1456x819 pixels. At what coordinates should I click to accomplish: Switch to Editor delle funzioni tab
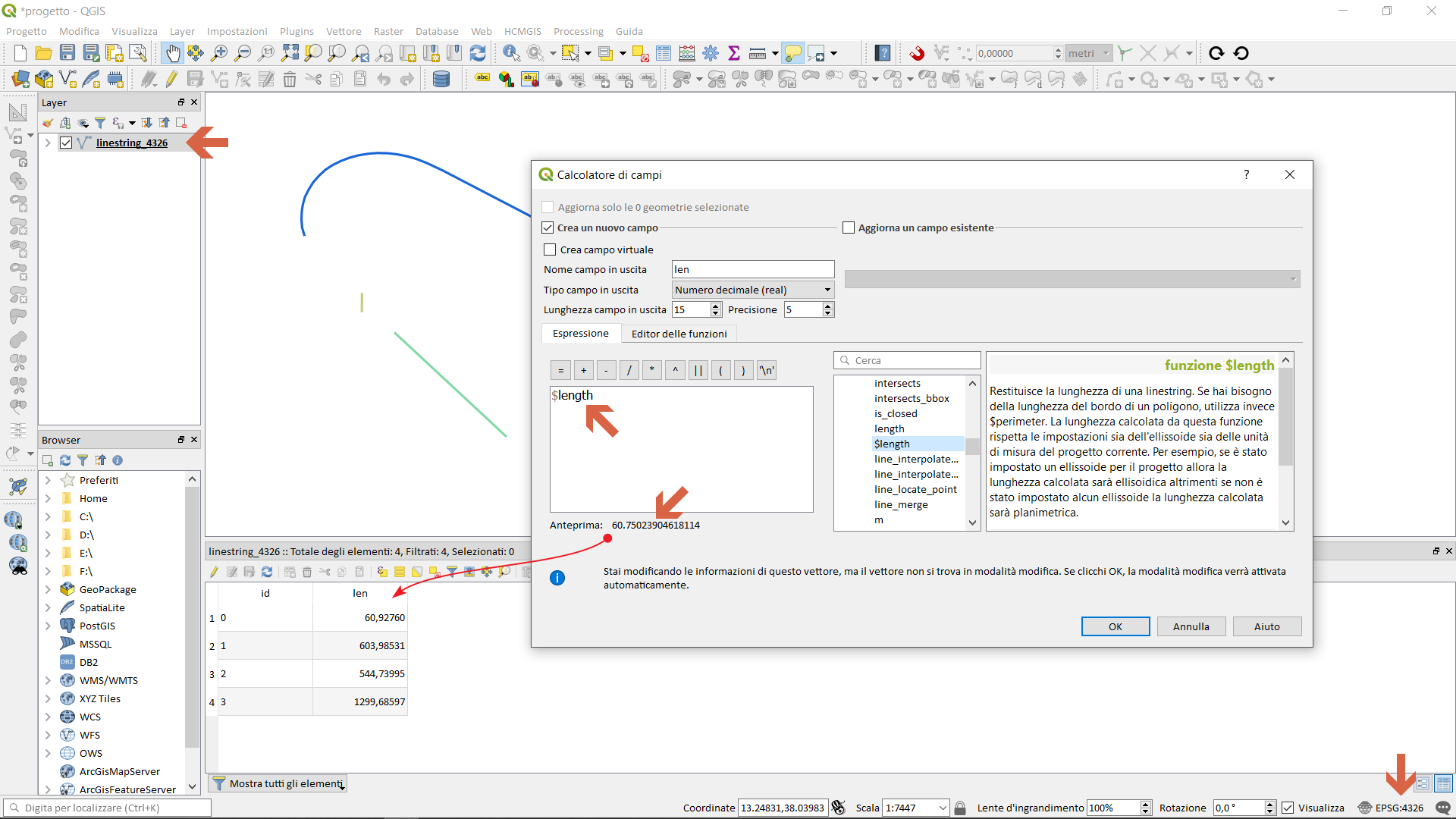coord(679,334)
